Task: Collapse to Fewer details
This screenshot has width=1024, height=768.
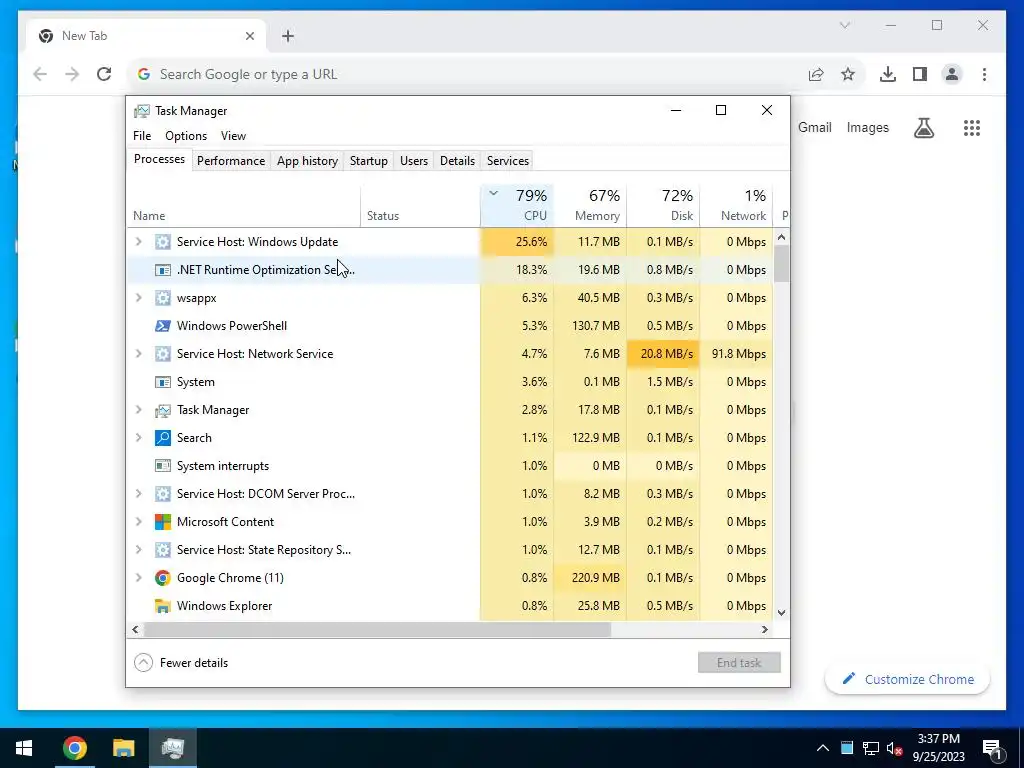Action: coord(181,663)
